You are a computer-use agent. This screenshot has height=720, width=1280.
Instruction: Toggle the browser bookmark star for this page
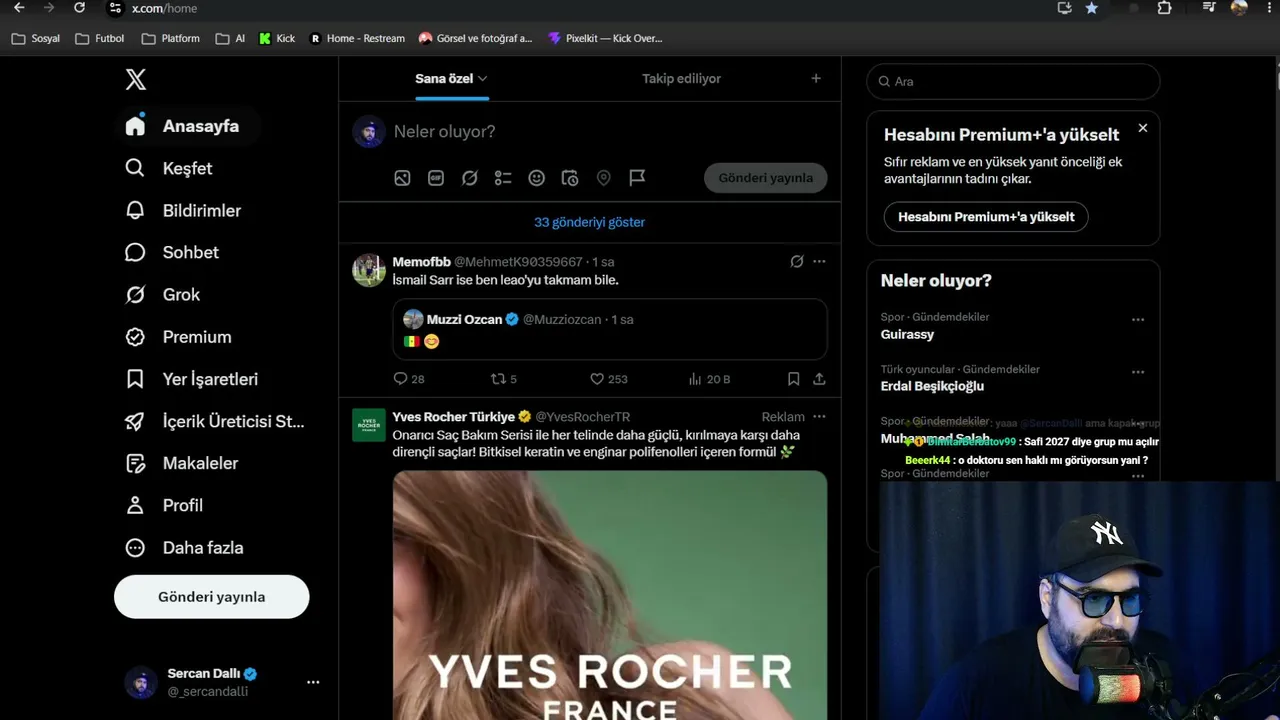(1092, 8)
